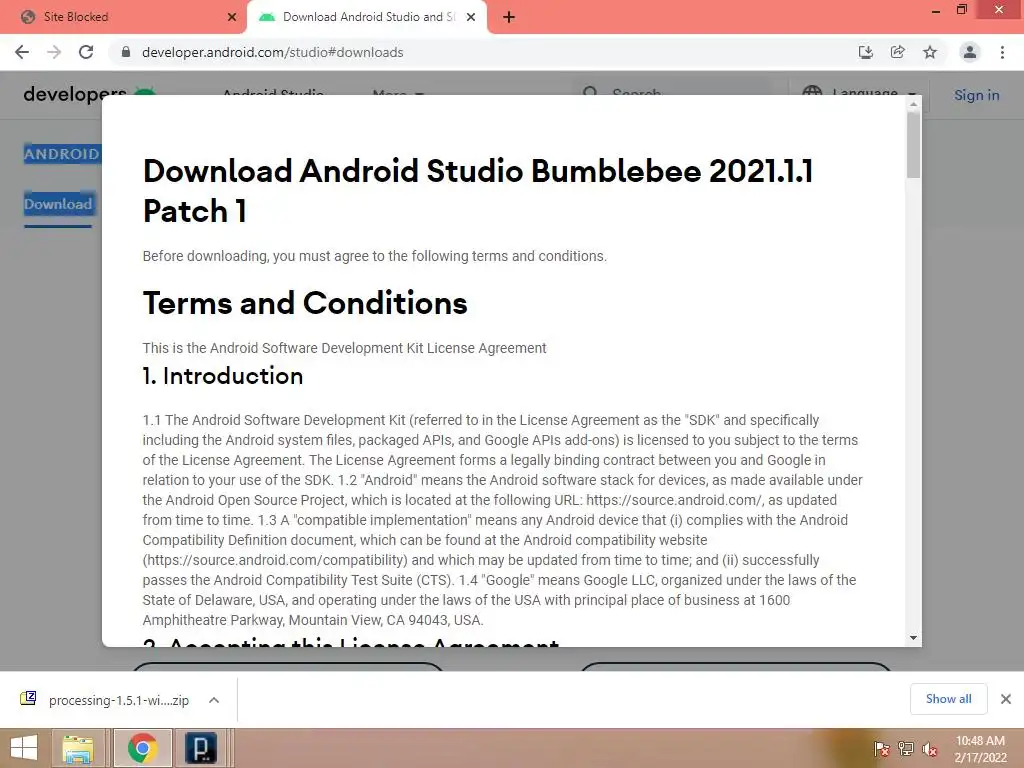Expand options for processing zip download
Screen dimensions: 1024x768
pos(214,700)
